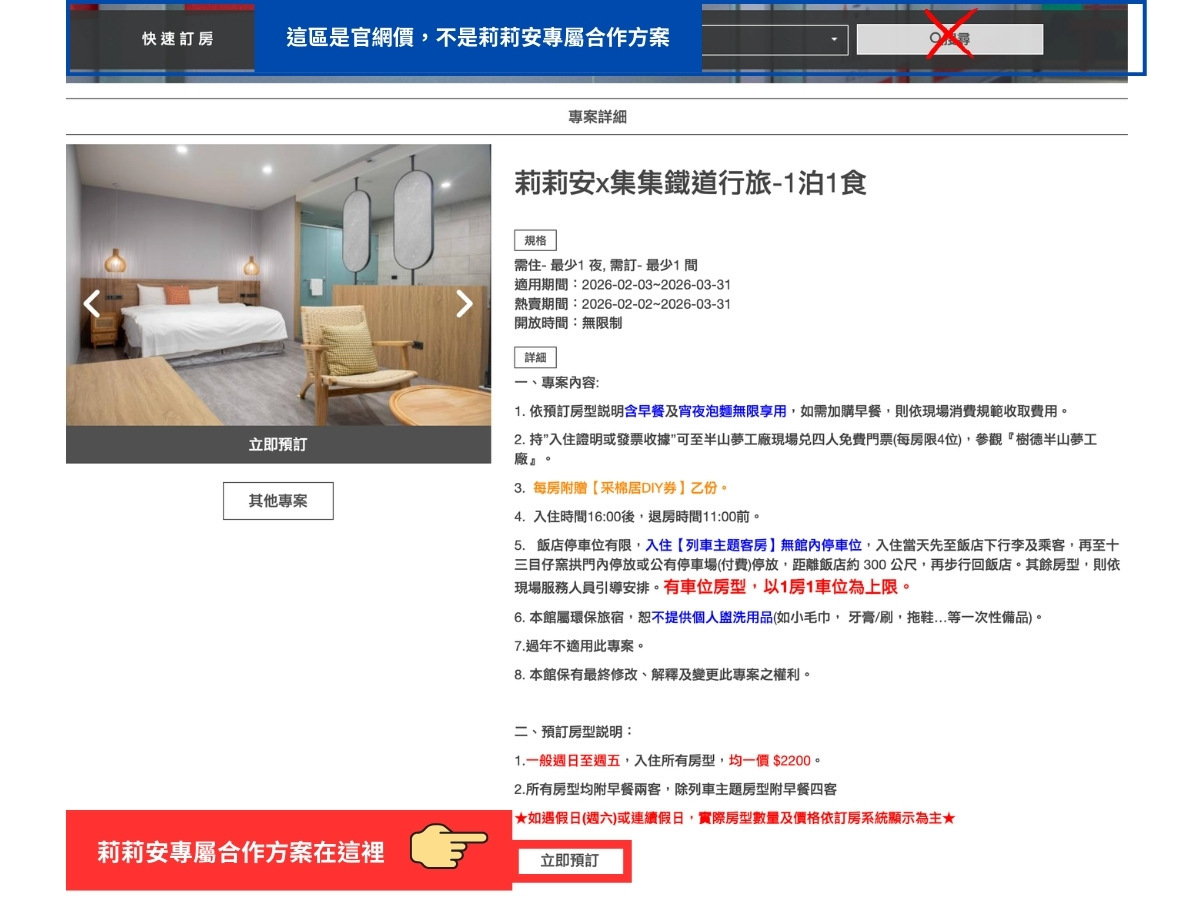The height and width of the screenshot is (900, 1200).
Task: Click the blue 宵夜泡麵無限享用 text
Action: click(732, 411)
